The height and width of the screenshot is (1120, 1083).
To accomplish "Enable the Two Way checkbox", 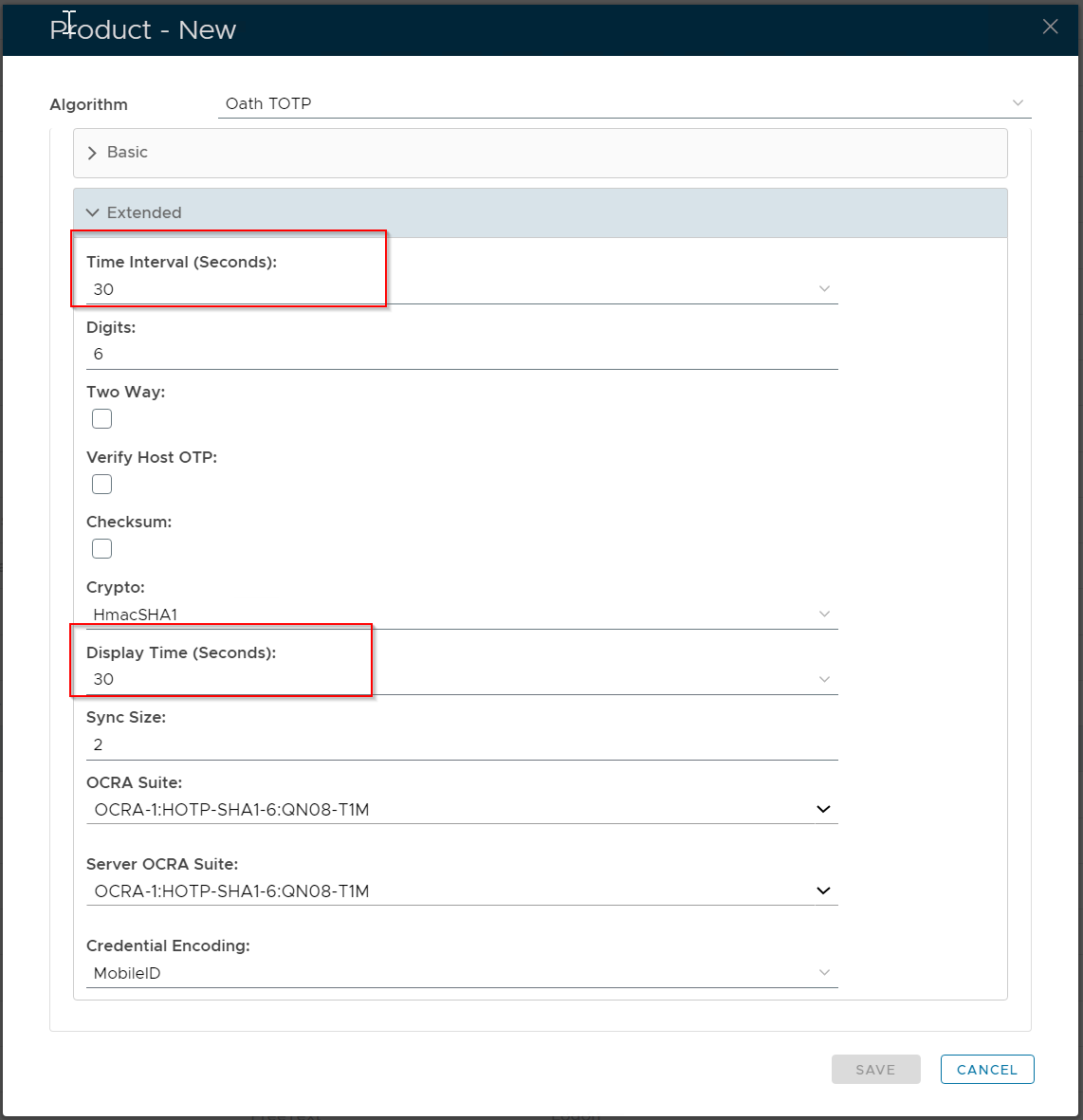I will (x=102, y=419).
